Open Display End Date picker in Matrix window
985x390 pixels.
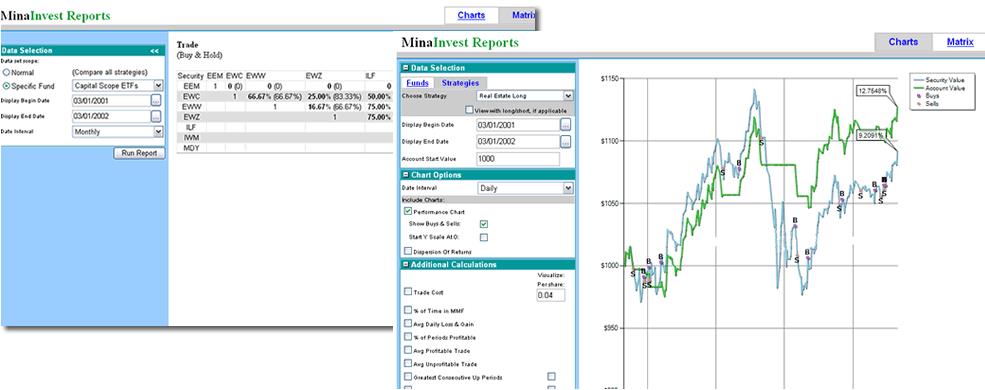coord(156,117)
